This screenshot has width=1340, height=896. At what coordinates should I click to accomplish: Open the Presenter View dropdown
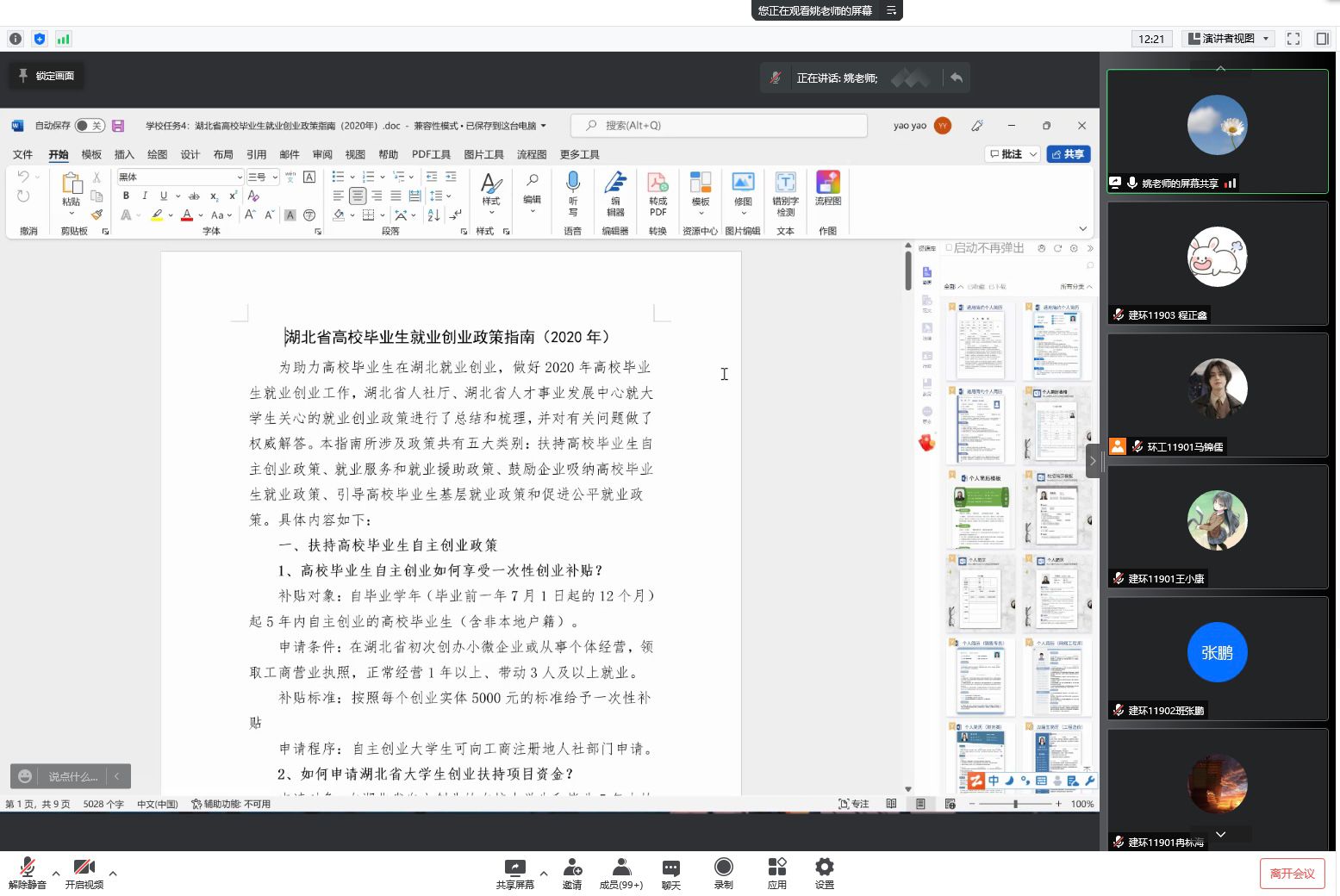click(1228, 39)
